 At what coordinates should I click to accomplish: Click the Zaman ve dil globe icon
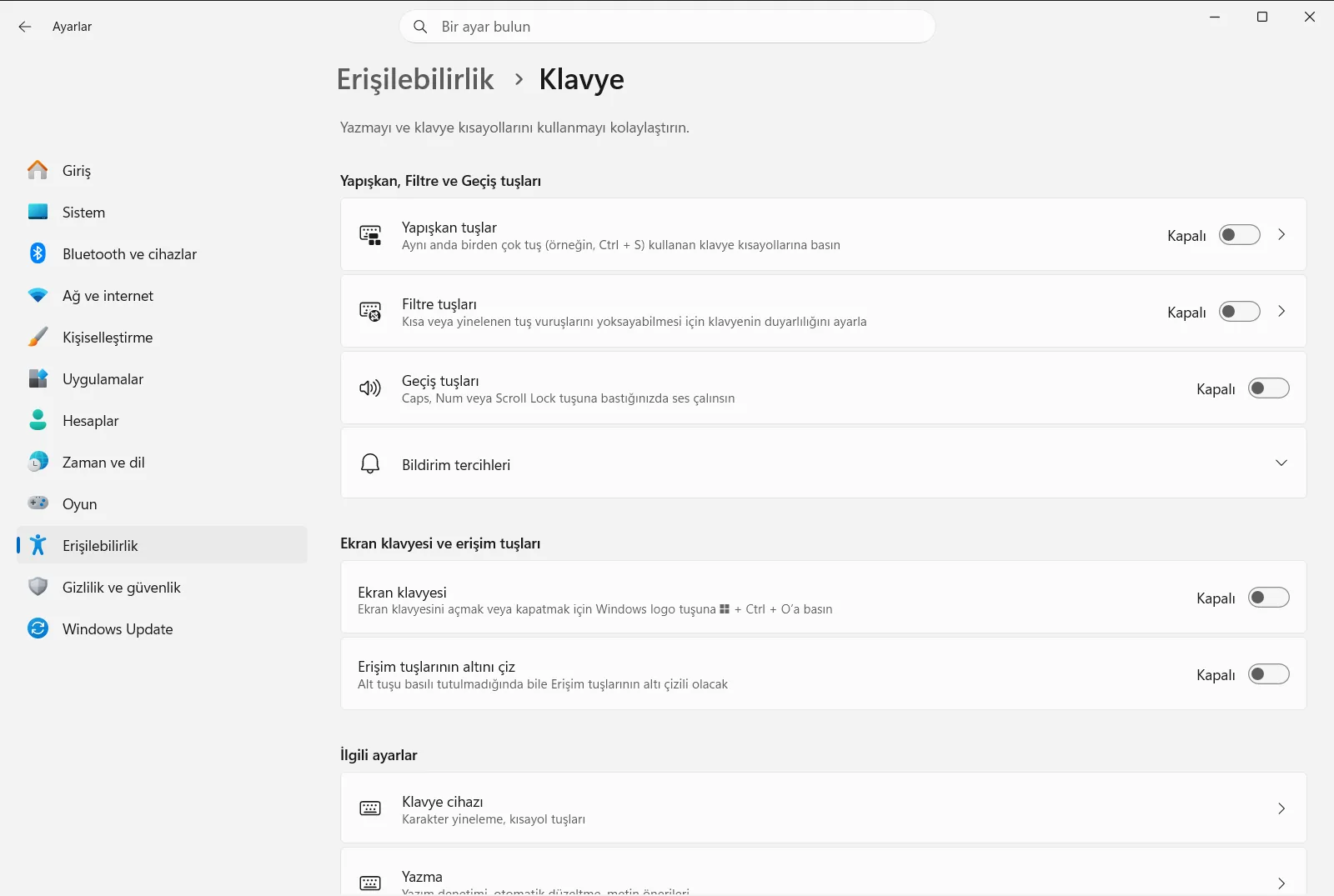tap(38, 462)
